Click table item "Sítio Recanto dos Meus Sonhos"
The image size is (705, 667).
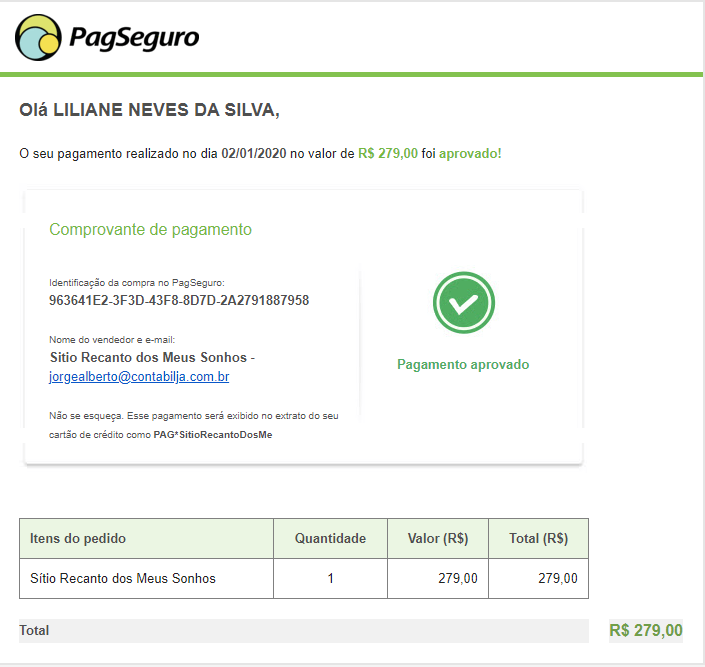pyautogui.click(x=123, y=578)
